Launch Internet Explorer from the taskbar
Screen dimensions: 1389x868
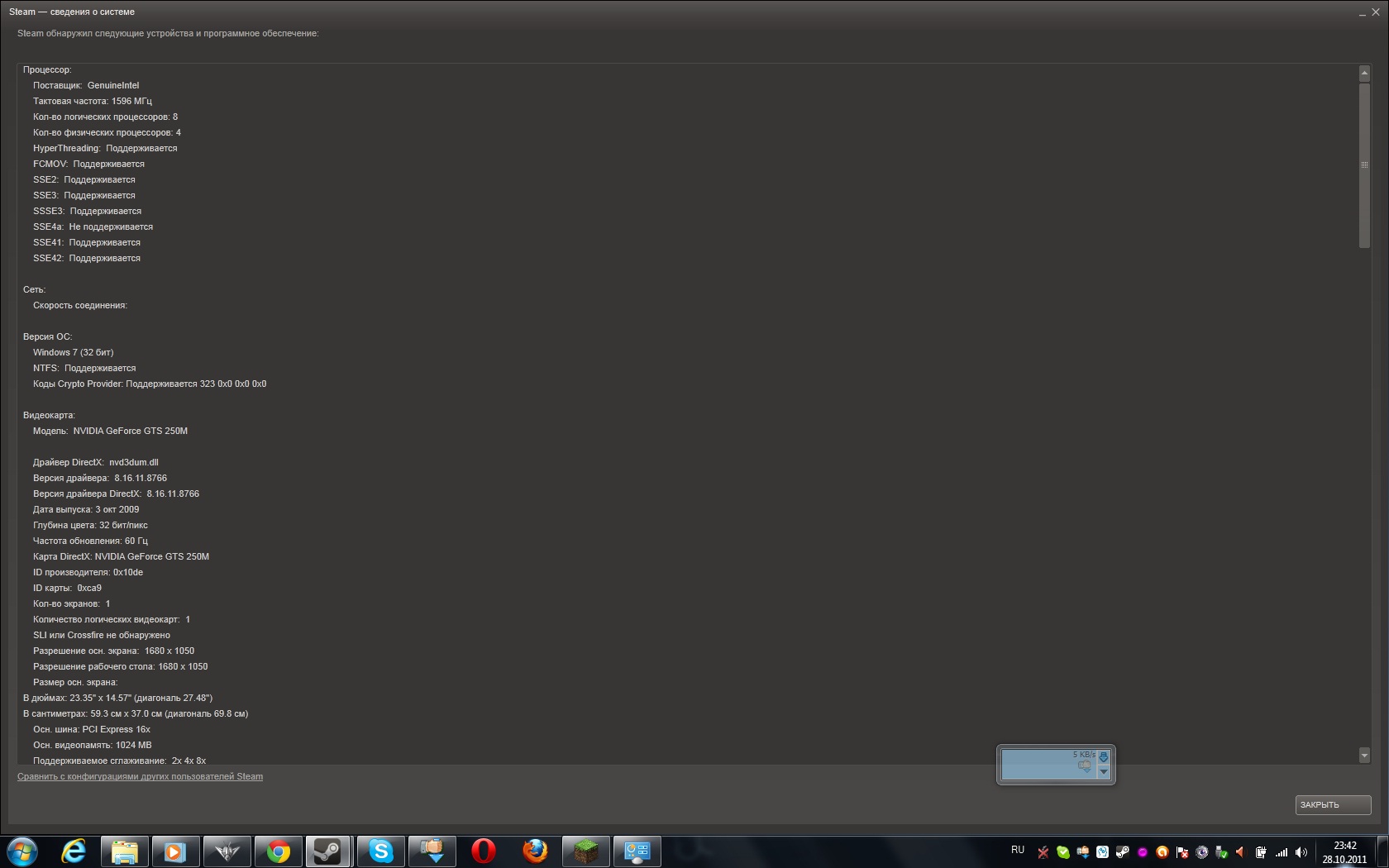(x=74, y=851)
